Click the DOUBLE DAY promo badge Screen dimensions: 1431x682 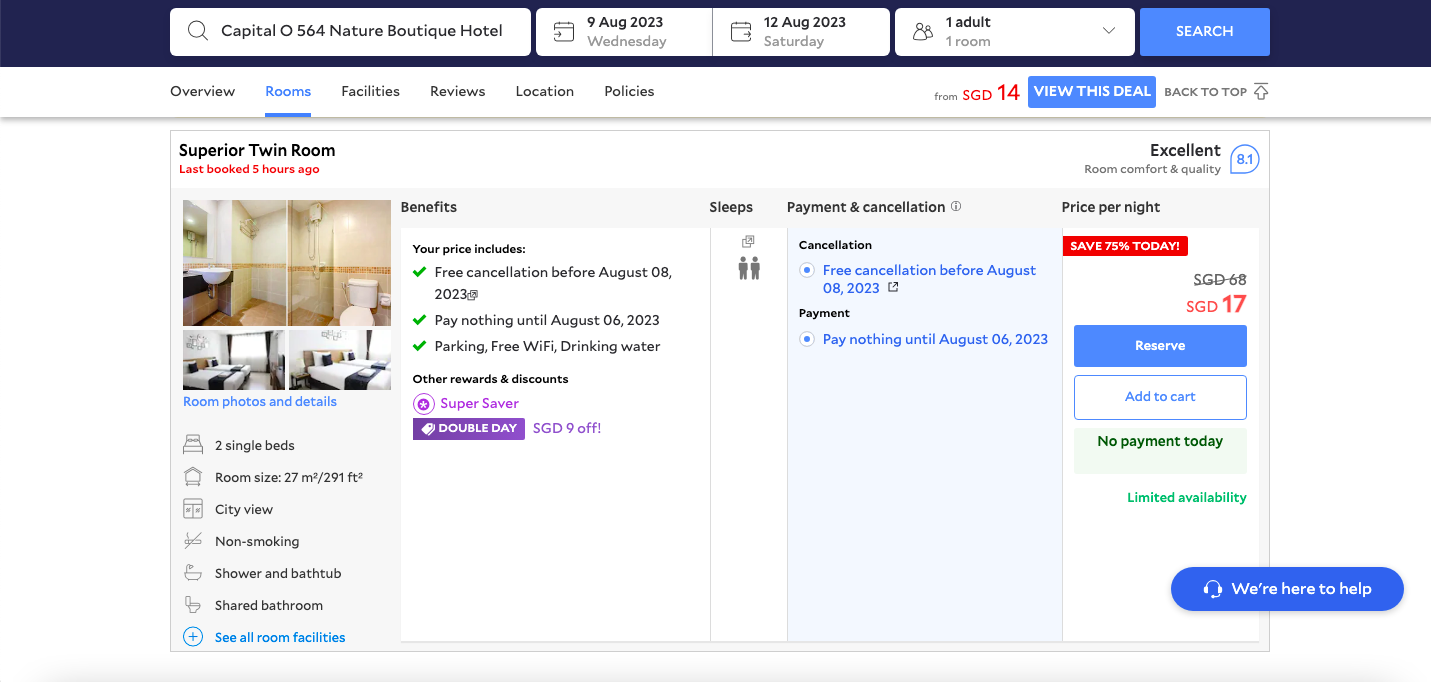[469, 429]
